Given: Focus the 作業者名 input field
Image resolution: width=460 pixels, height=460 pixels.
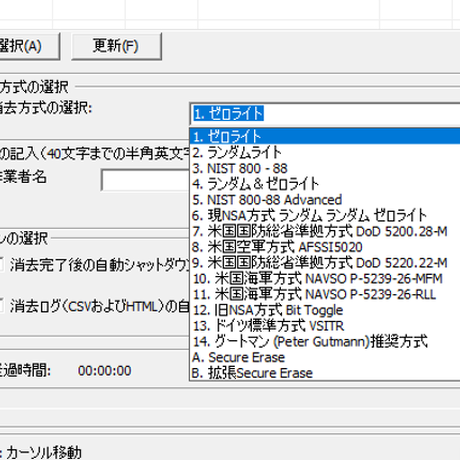Looking at the screenshot, I should [145, 180].
